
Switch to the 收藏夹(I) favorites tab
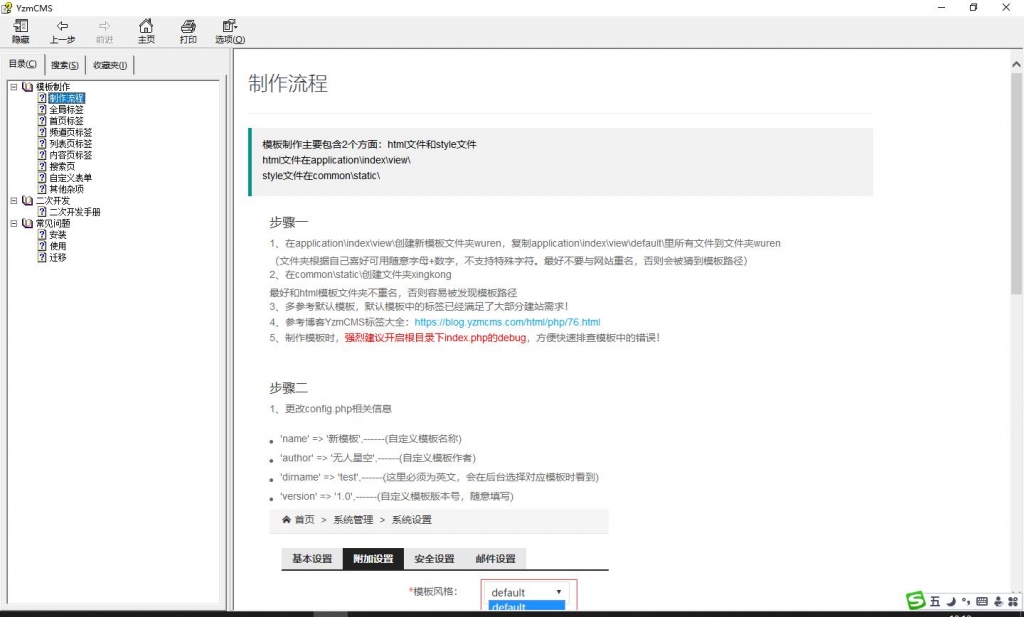[x=110, y=65]
